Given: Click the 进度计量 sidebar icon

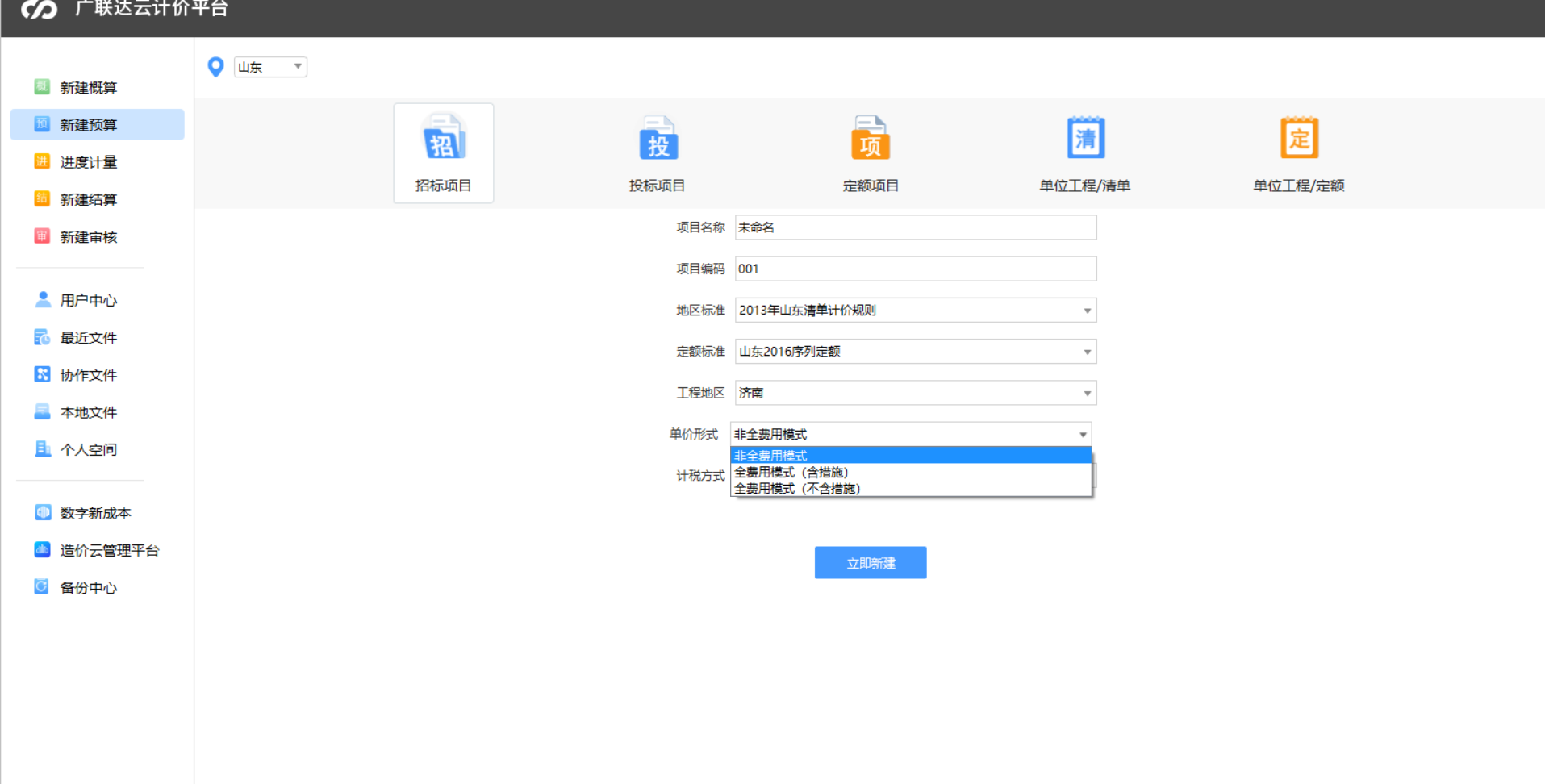Looking at the screenshot, I should [x=42, y=161].
